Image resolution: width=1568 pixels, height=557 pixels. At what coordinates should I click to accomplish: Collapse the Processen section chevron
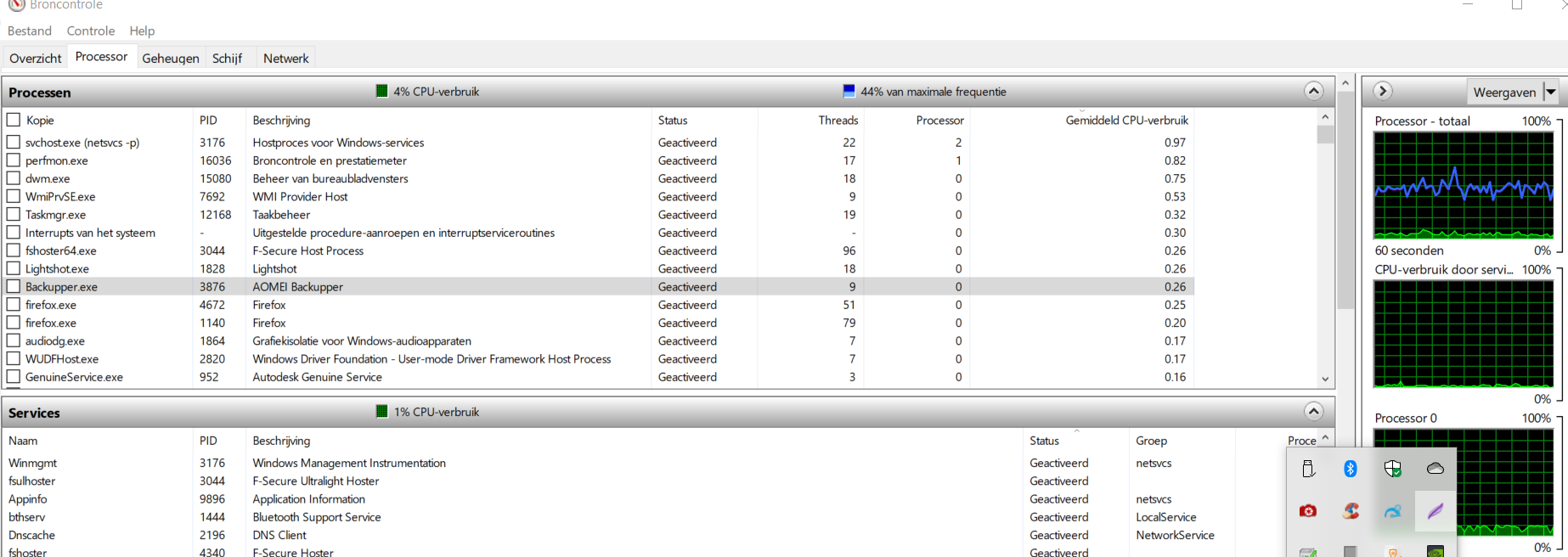[1313, 91]
